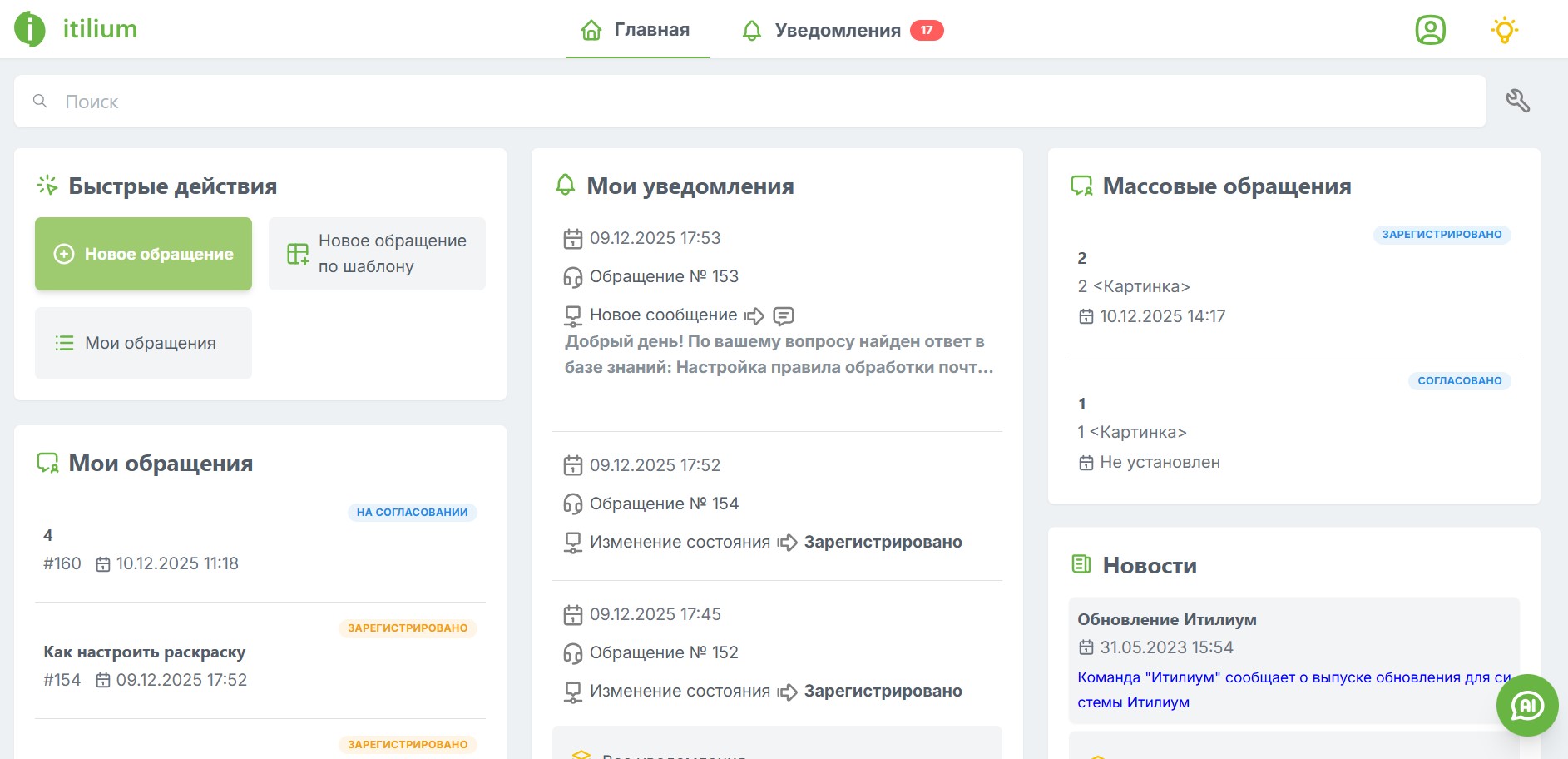Click the newspaper icon beside Новости
The width and height of the screenshot is (1568, 759).
[1081, 564]
